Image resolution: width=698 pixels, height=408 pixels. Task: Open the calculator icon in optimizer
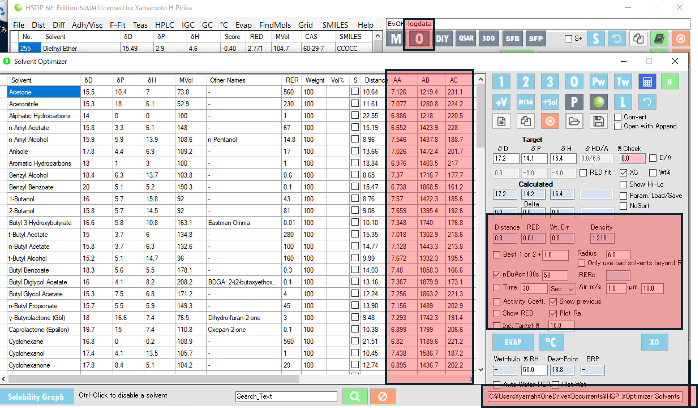click(x=647, y=81)
